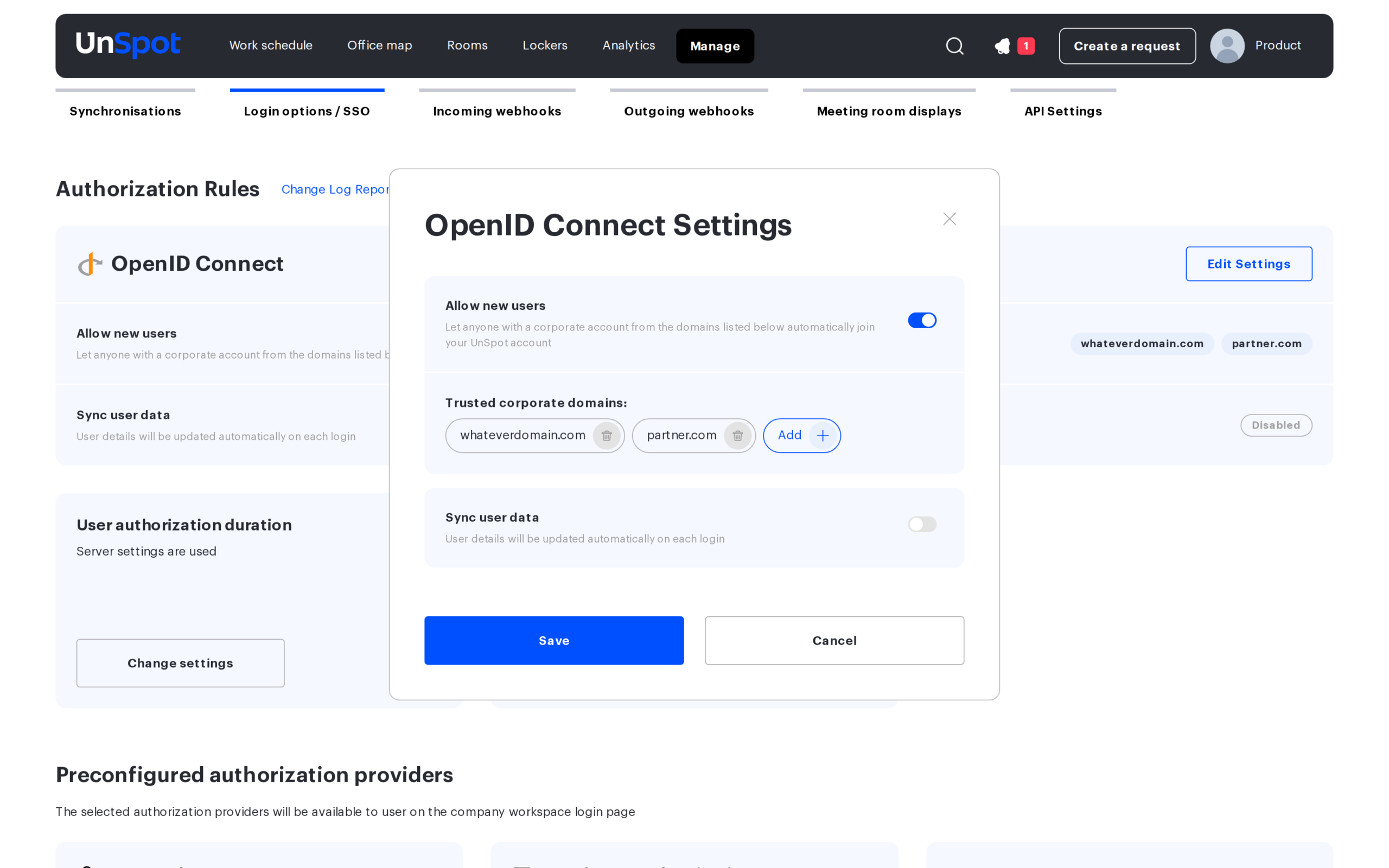This screenshot has width=1389, height=868.
Task: Click the Product user avatar
Action: point(1227,46)
